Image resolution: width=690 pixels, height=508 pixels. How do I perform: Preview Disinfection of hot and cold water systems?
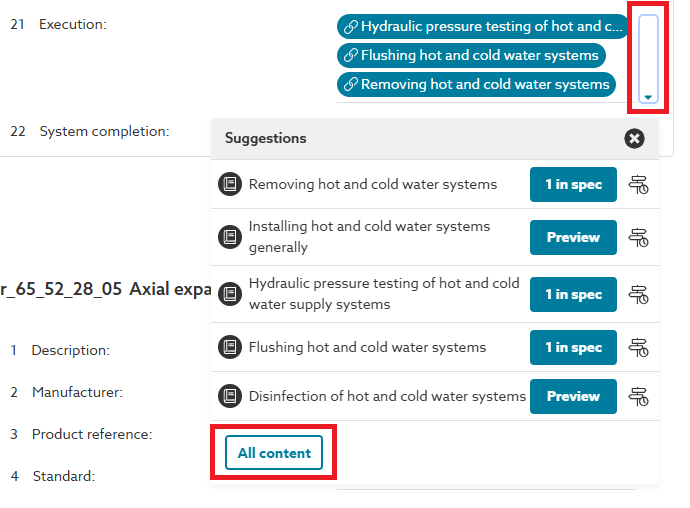573,396
